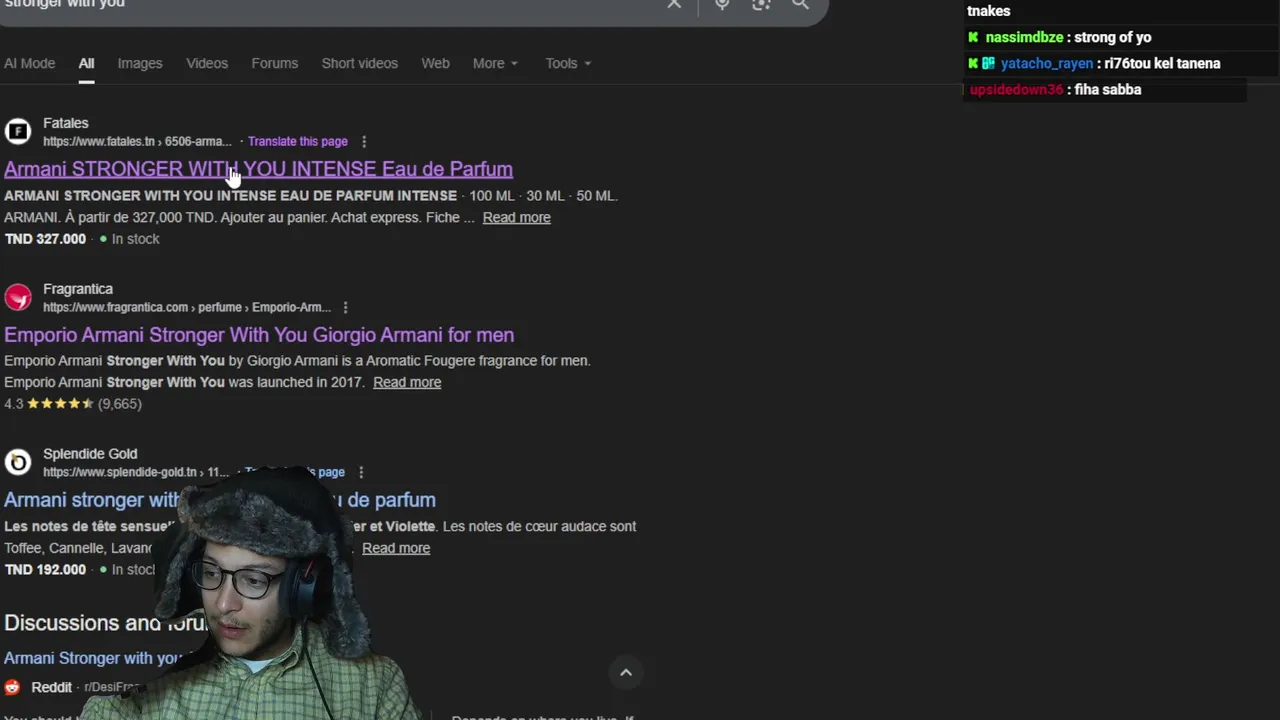Click the Fragrantica URL breadcrumb
The image size is (1280, 720).
[x=187, y=308]
